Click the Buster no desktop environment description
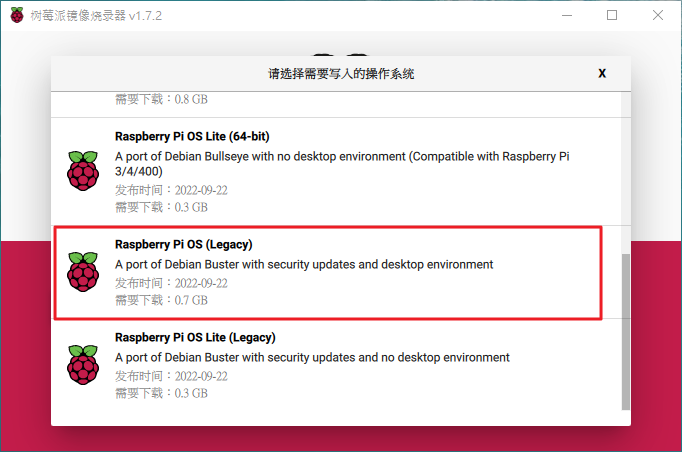This screenshot has height=452, width=682. pyautogui.click(x=312, y=357)
